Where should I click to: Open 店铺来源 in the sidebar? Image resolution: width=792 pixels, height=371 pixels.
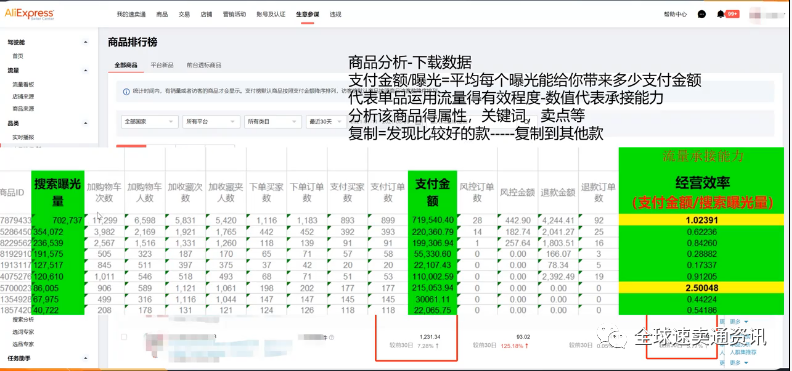click(23, 96)
